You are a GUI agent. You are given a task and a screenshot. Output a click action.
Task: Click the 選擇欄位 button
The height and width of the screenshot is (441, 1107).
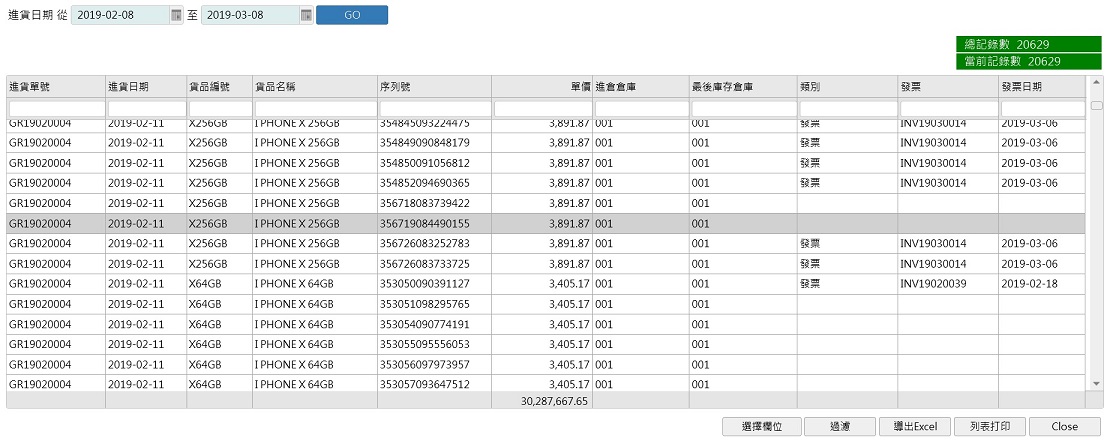762,426
